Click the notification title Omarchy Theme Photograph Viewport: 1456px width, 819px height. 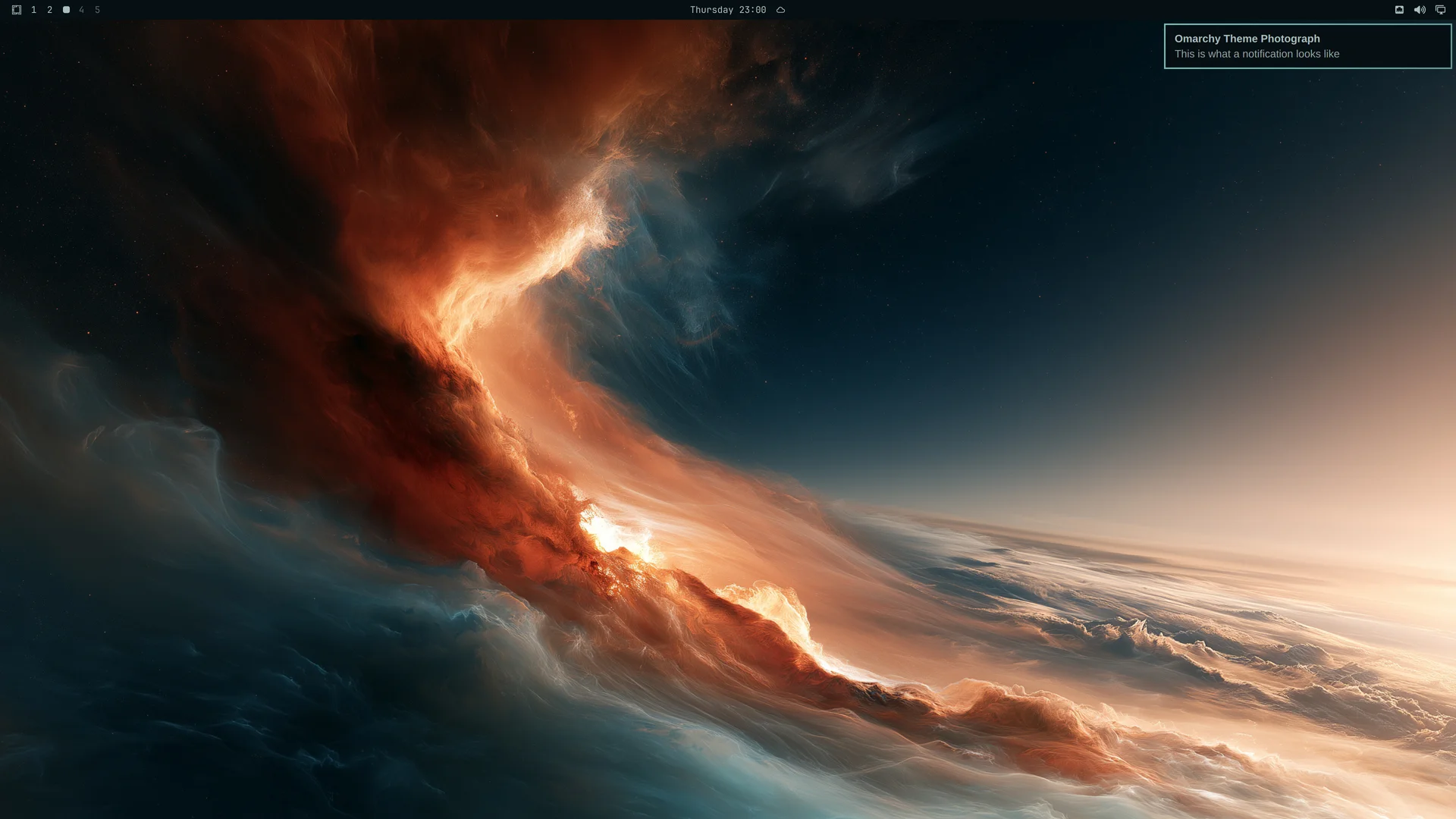pos(1247,39)
